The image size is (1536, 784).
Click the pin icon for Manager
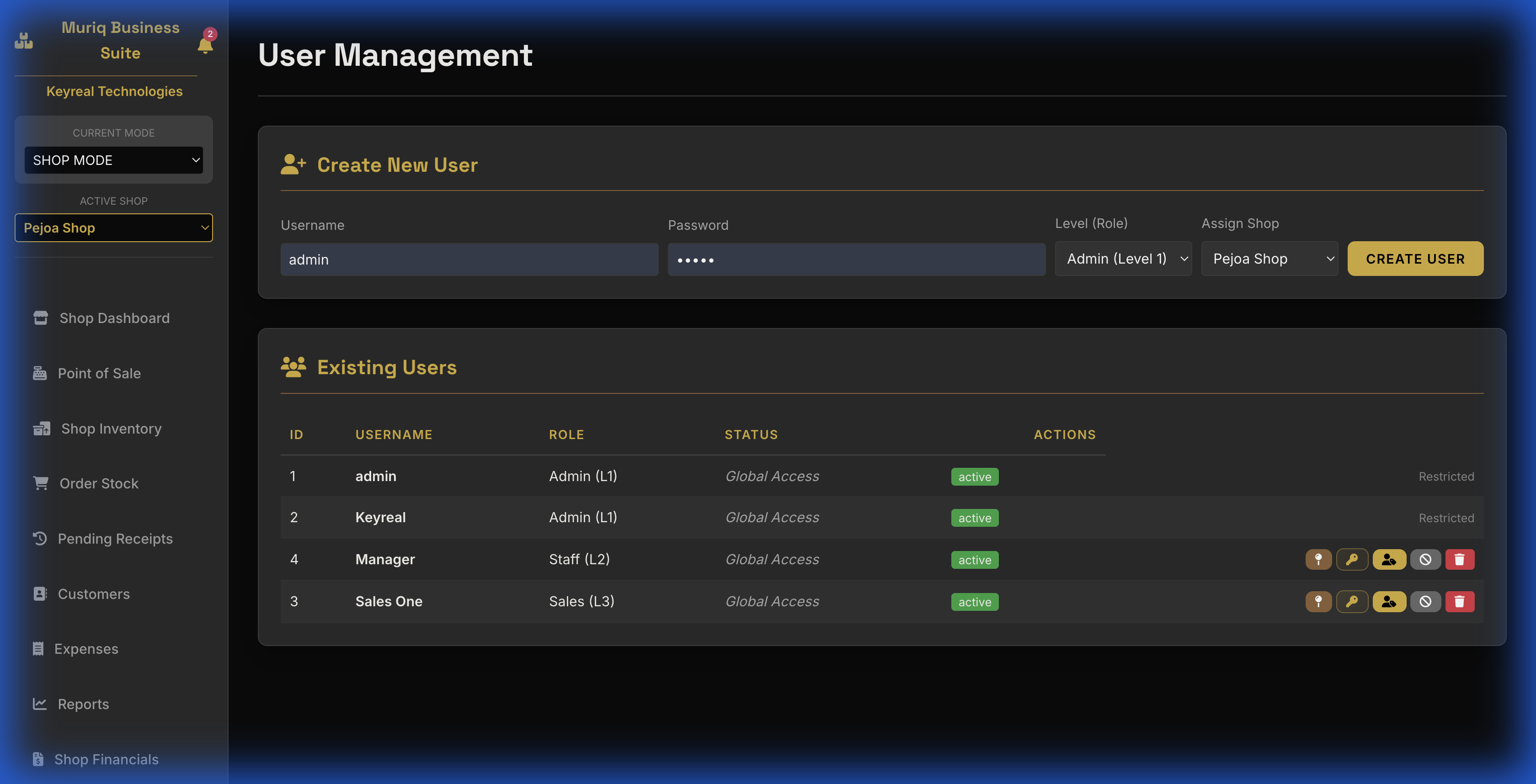(x=1318, y=559)
